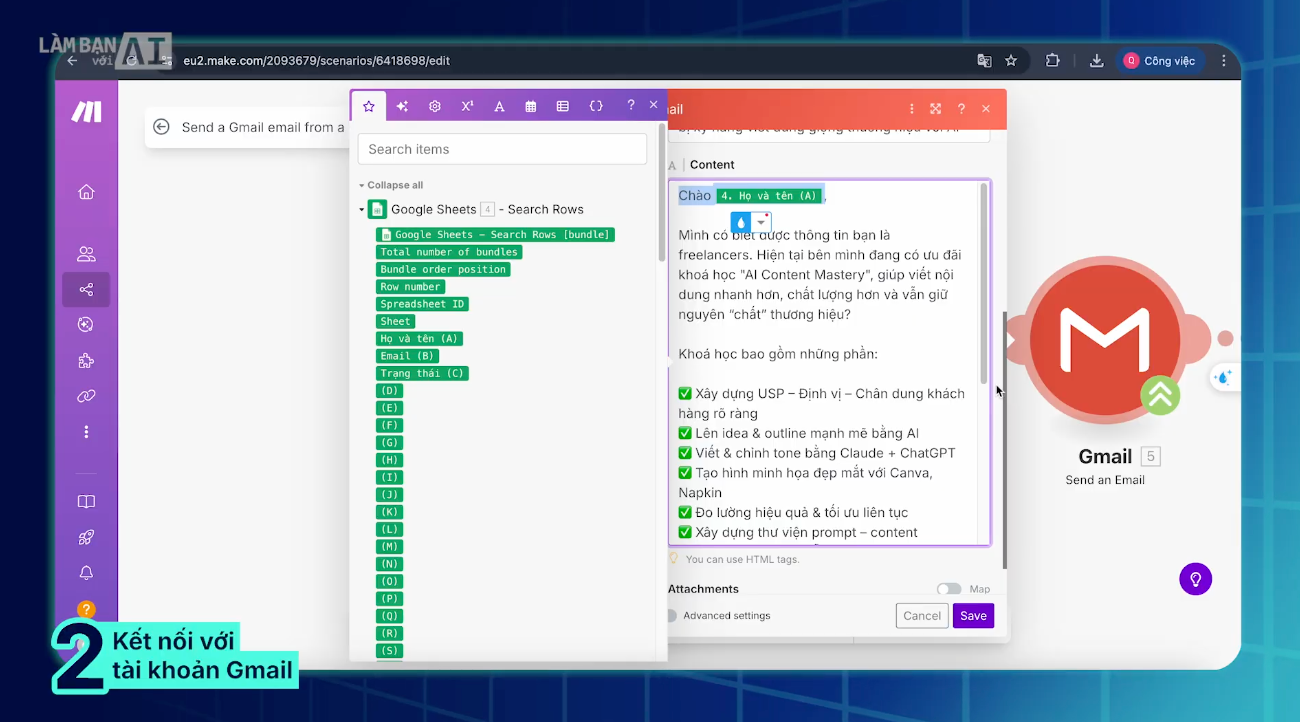Click the purple lightbulb assistant button
The height and width of the screenshot is (722, 1300).
click(1195, 578)
